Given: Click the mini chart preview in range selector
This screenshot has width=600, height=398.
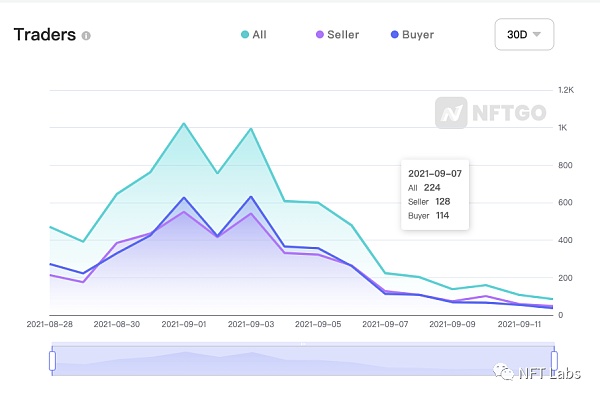Looking at the screenshot, I should pyautogui.click(x=303, y=360).
